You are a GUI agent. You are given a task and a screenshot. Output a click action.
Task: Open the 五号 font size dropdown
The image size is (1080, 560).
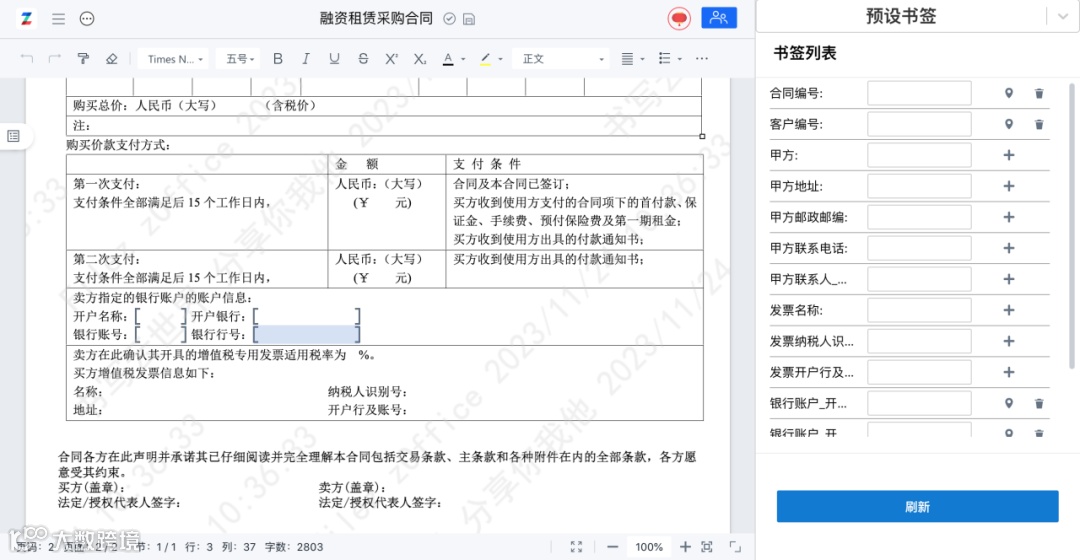tap(240, 59)
